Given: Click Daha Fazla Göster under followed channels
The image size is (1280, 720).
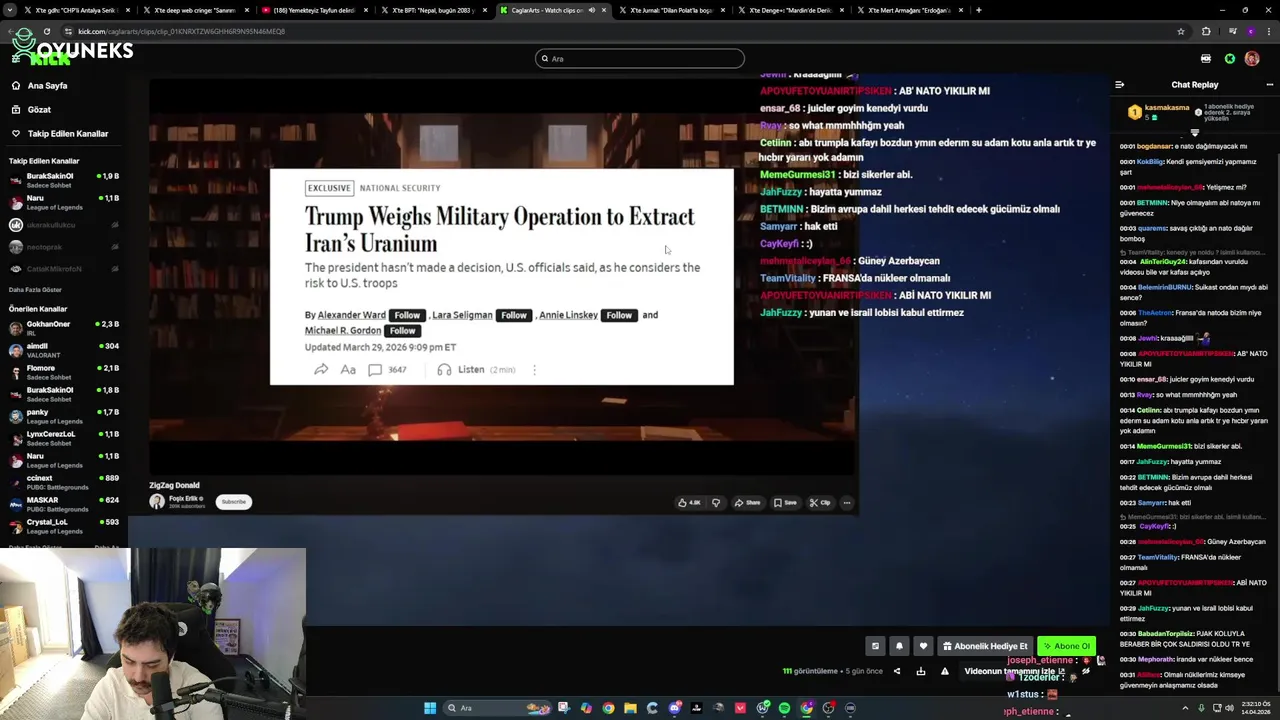Looking at the screenshot, I should click(36, 290).
